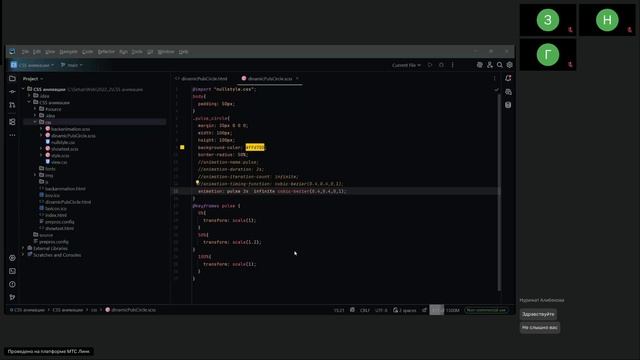Click chat message Здравствуйте

tap(538, 314)
